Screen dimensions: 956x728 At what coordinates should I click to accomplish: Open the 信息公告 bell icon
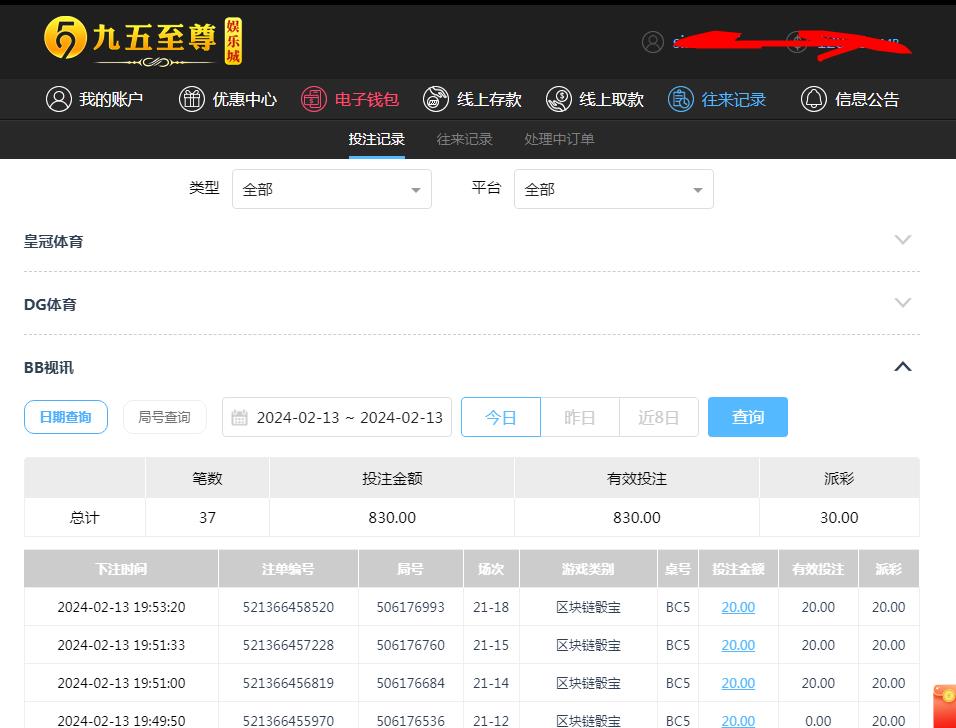point(814,99)
